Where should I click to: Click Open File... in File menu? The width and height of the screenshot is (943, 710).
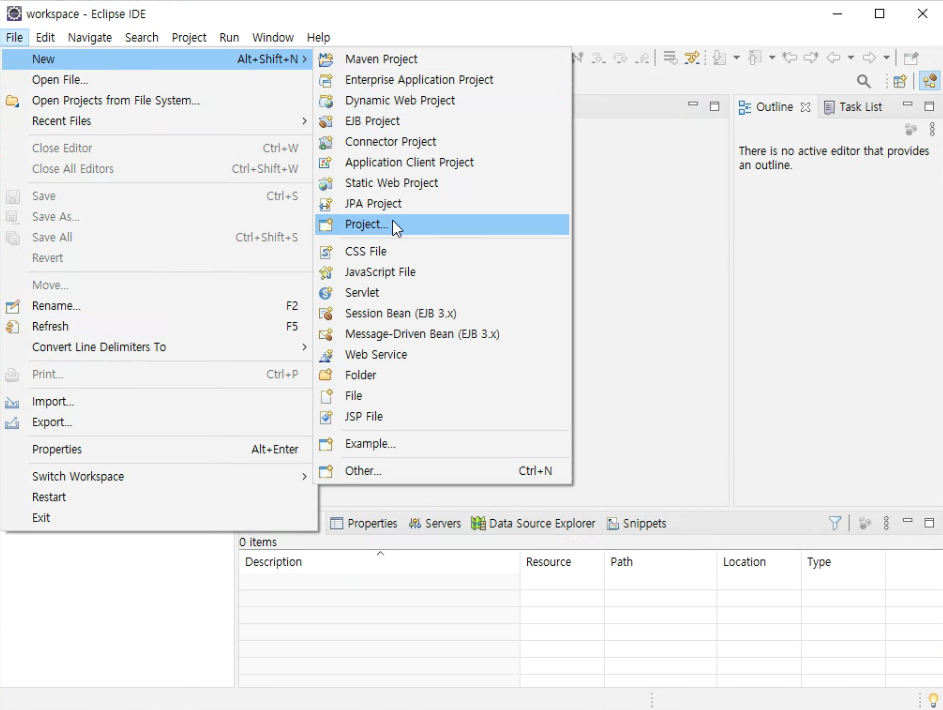[158, 79]
